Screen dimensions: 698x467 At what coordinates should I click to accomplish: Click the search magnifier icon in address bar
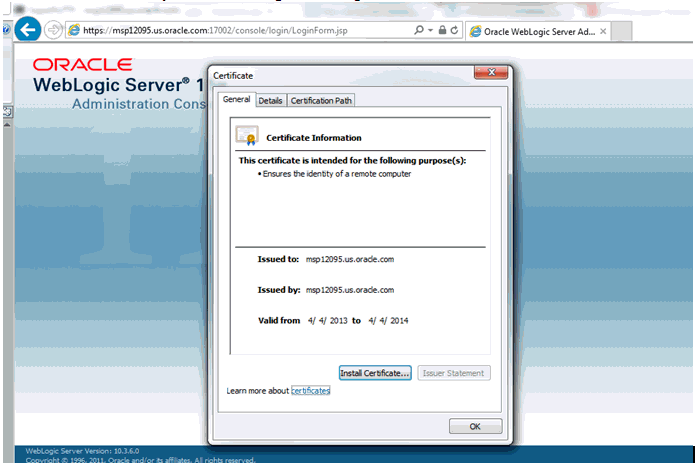pyautogui.click(x=418, y=30)
